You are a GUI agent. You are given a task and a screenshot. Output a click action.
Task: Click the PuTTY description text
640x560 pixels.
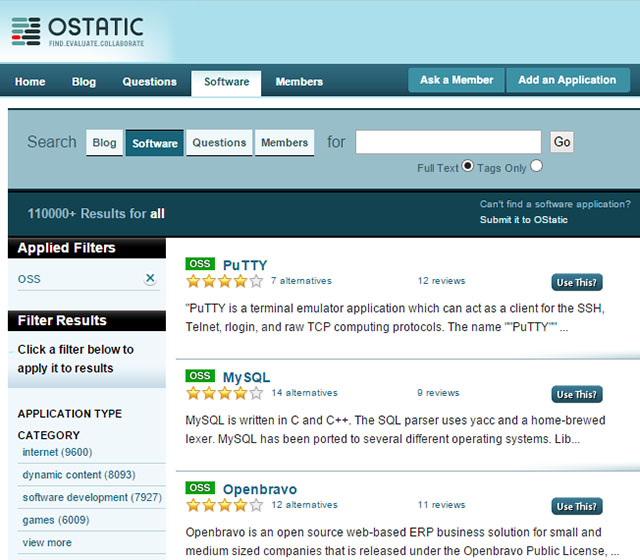[x=395, y=318]
